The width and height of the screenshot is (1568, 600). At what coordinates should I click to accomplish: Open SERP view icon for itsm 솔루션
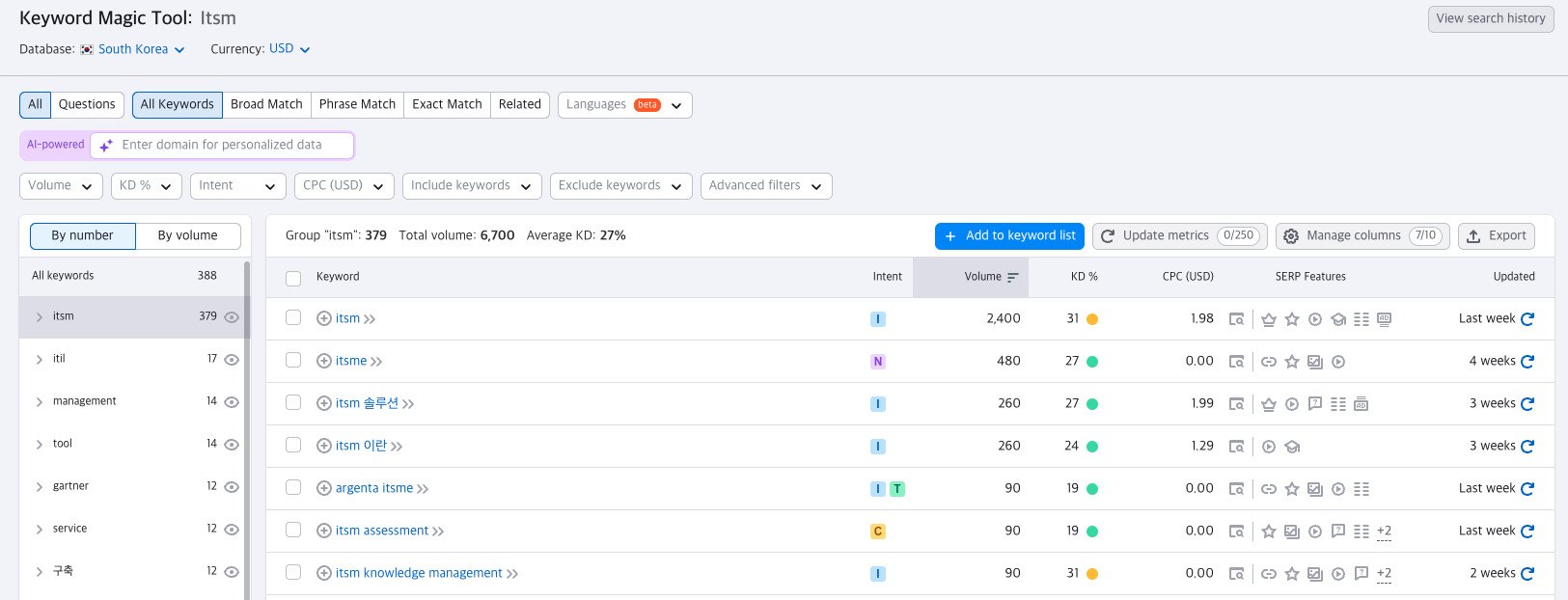point(1236,404)
